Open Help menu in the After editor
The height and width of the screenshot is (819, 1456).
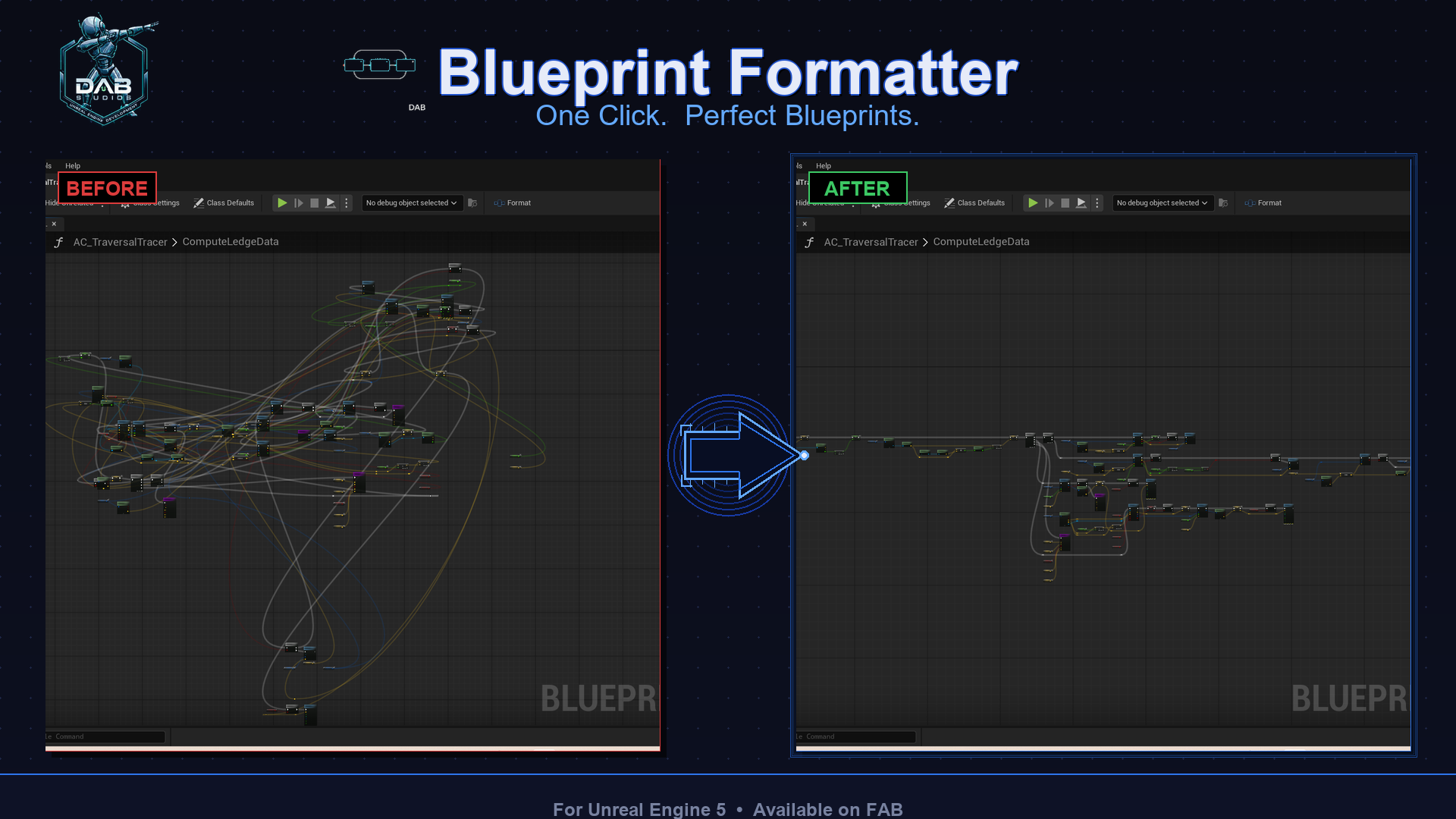pos(824,166)
